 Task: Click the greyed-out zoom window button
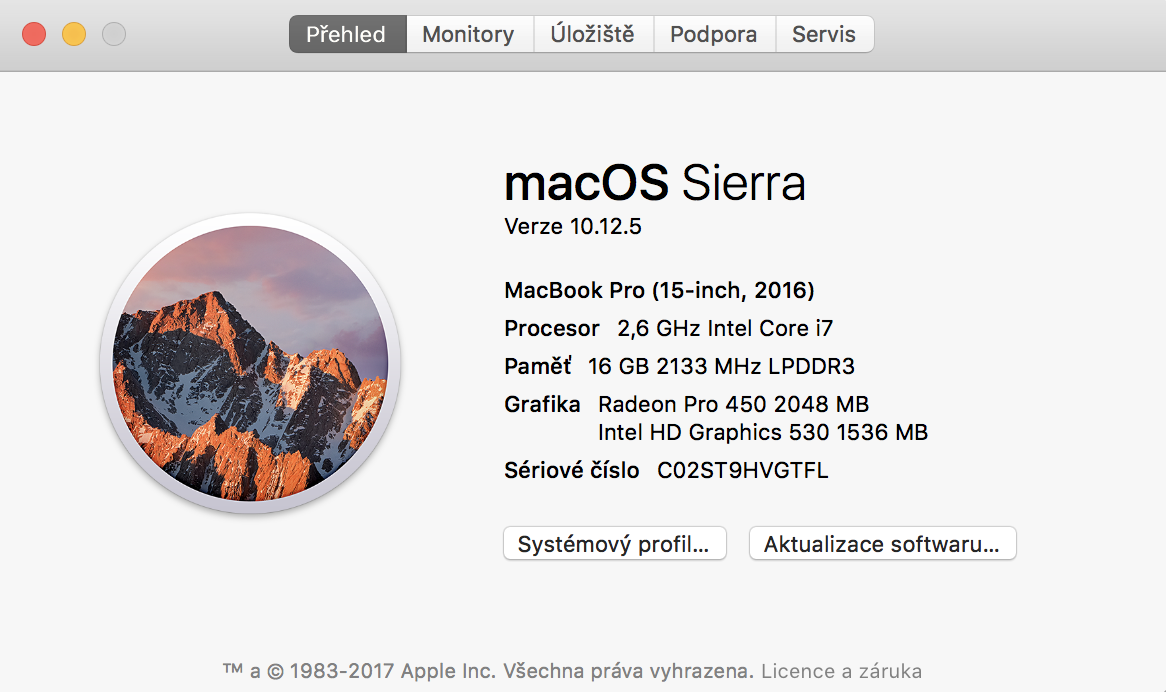click(114, 34)
